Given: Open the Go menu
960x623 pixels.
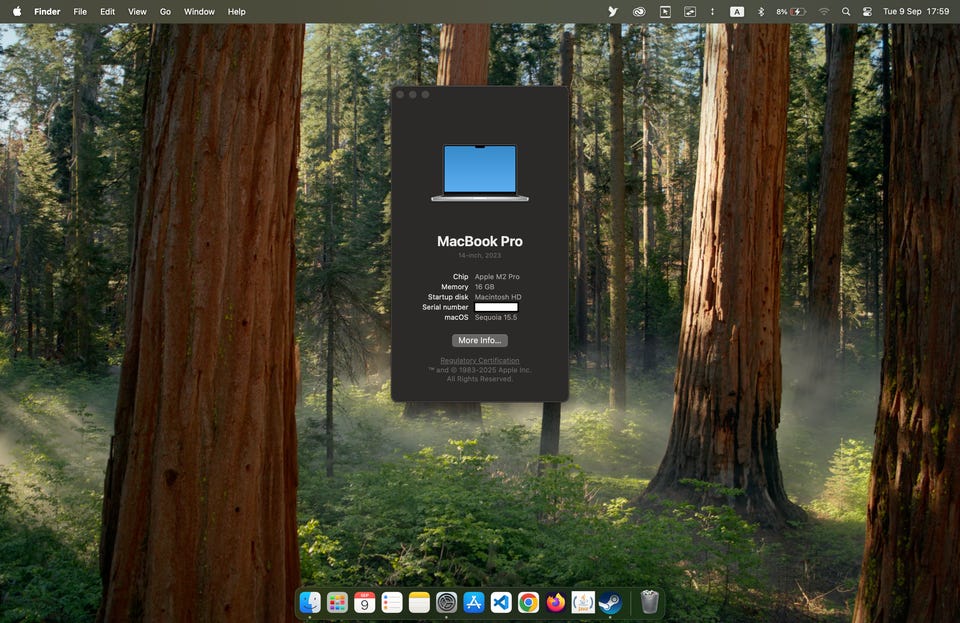Looking at the screenshot, I should click(x=165, y=11).
